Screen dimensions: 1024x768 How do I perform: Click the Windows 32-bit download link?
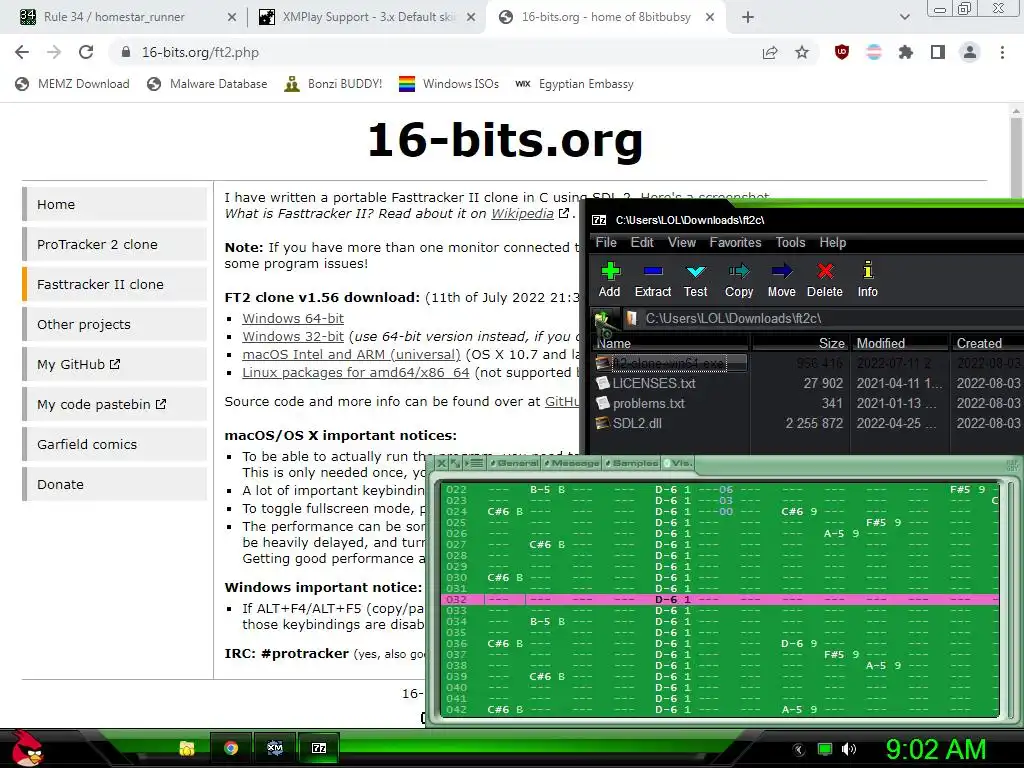point(293,336)
